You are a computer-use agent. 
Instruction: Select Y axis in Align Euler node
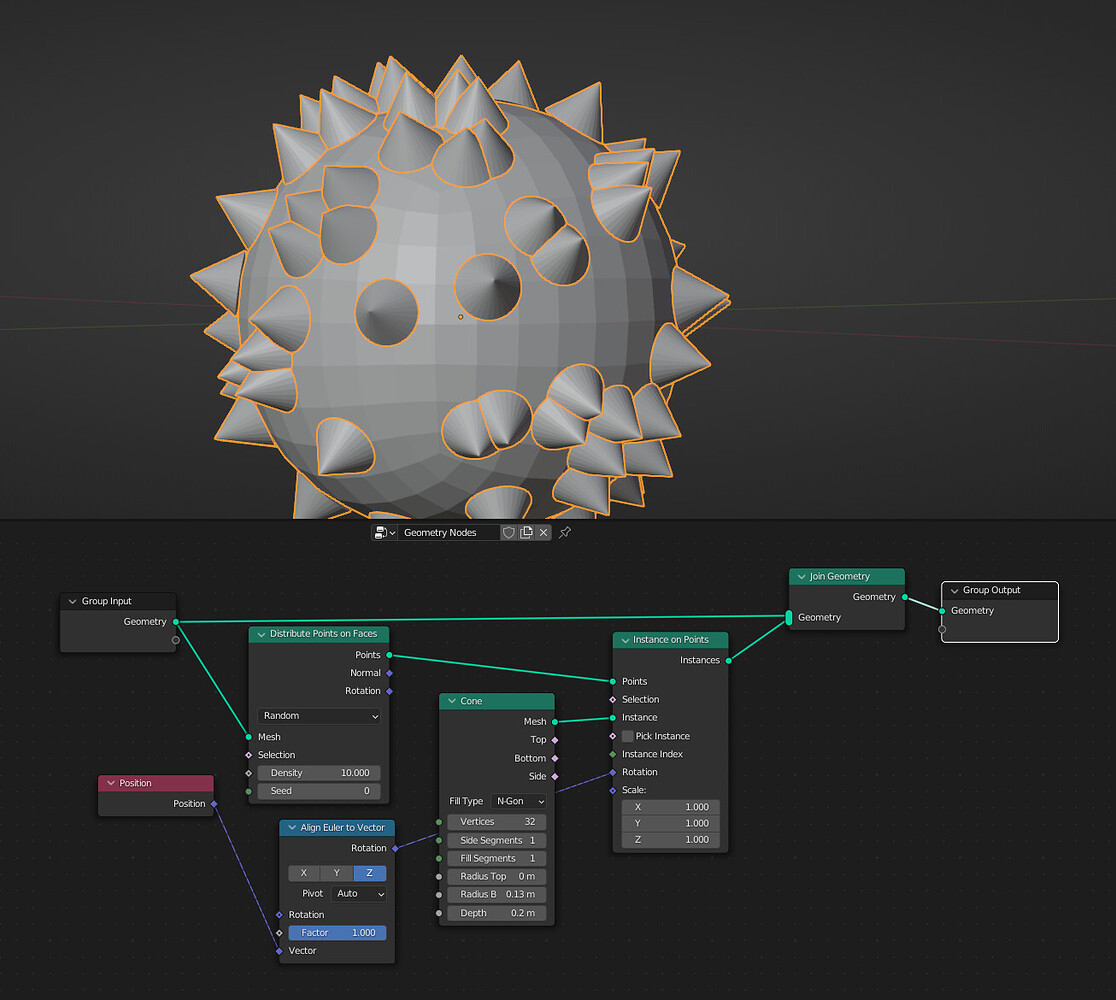tap(337, 873)
